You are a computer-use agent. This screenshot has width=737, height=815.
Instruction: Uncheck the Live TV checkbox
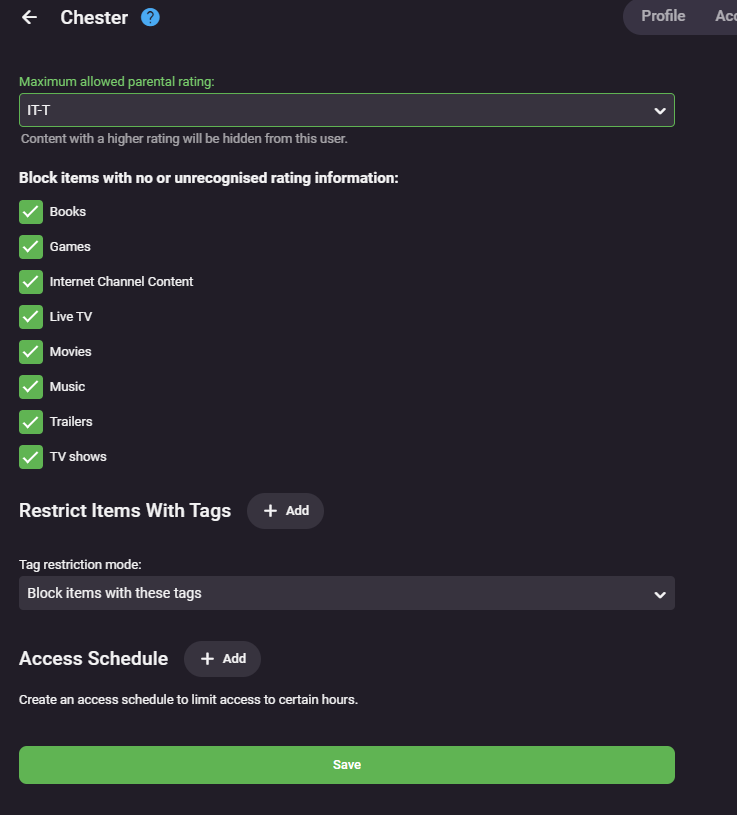click(31, 317)
